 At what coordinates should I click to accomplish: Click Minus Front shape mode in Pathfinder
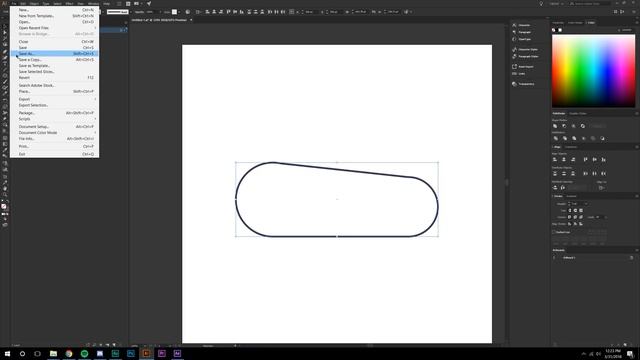(x=564, y=126)
